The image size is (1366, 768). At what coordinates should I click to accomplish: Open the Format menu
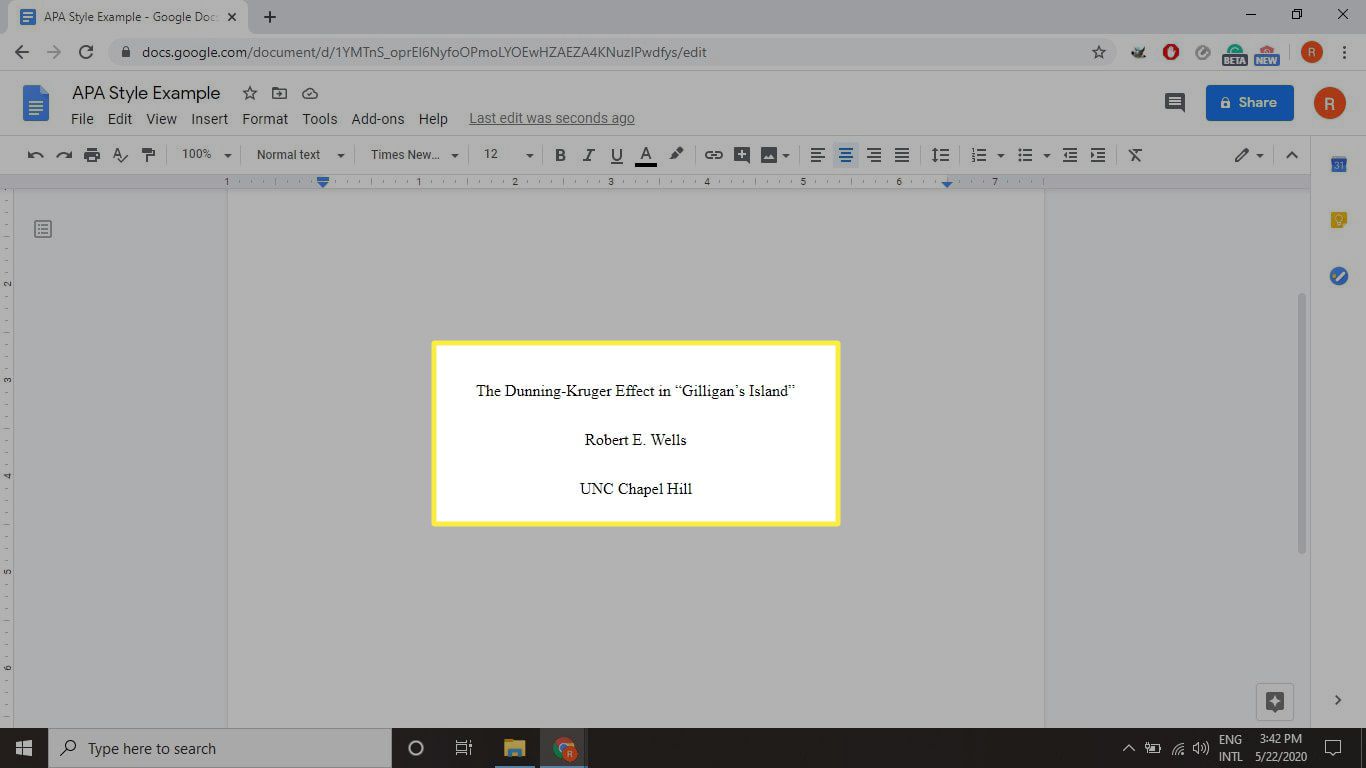tap(265, 119)
